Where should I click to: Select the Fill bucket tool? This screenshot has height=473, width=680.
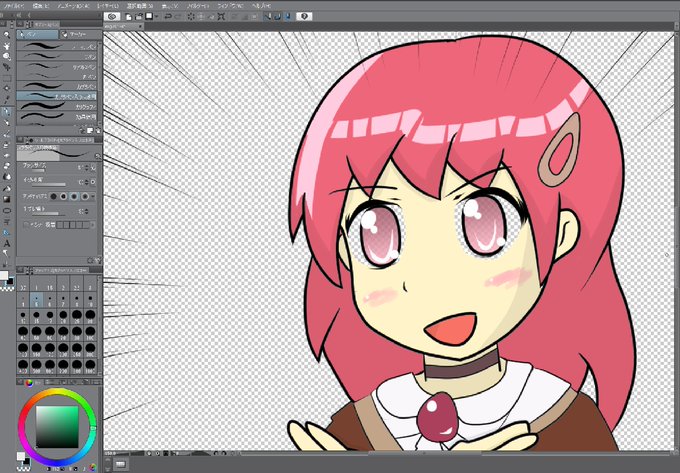pyautogui.click(x=7, y=188)
